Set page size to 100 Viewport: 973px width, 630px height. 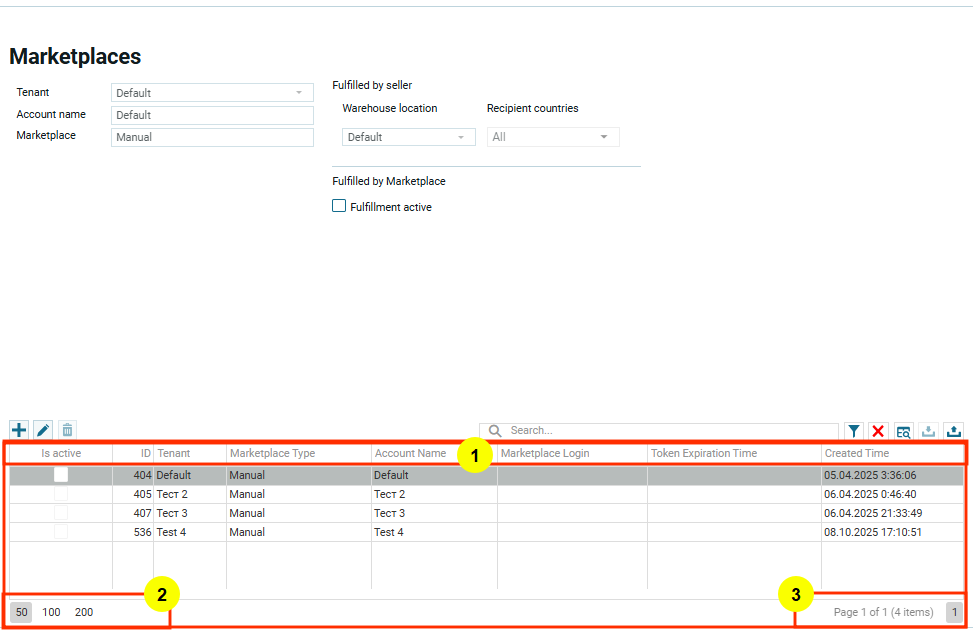coord(52,612)
